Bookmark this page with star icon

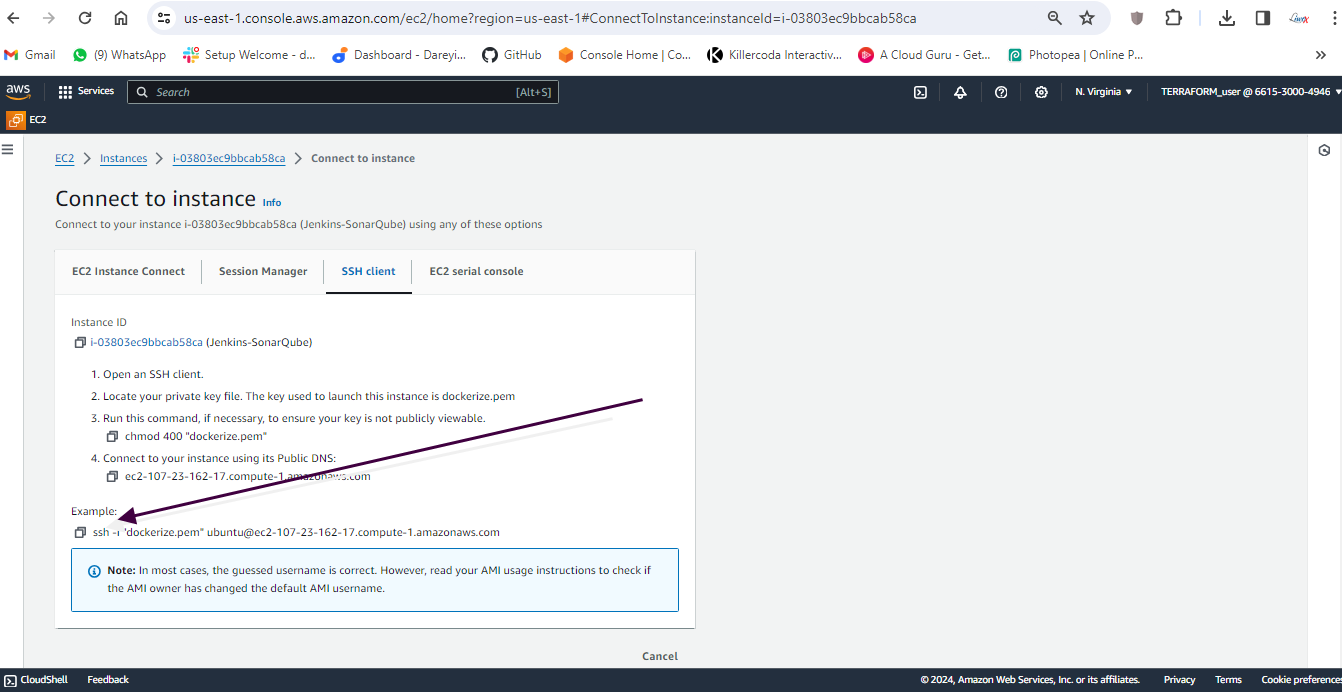(x=1087, y=18)
